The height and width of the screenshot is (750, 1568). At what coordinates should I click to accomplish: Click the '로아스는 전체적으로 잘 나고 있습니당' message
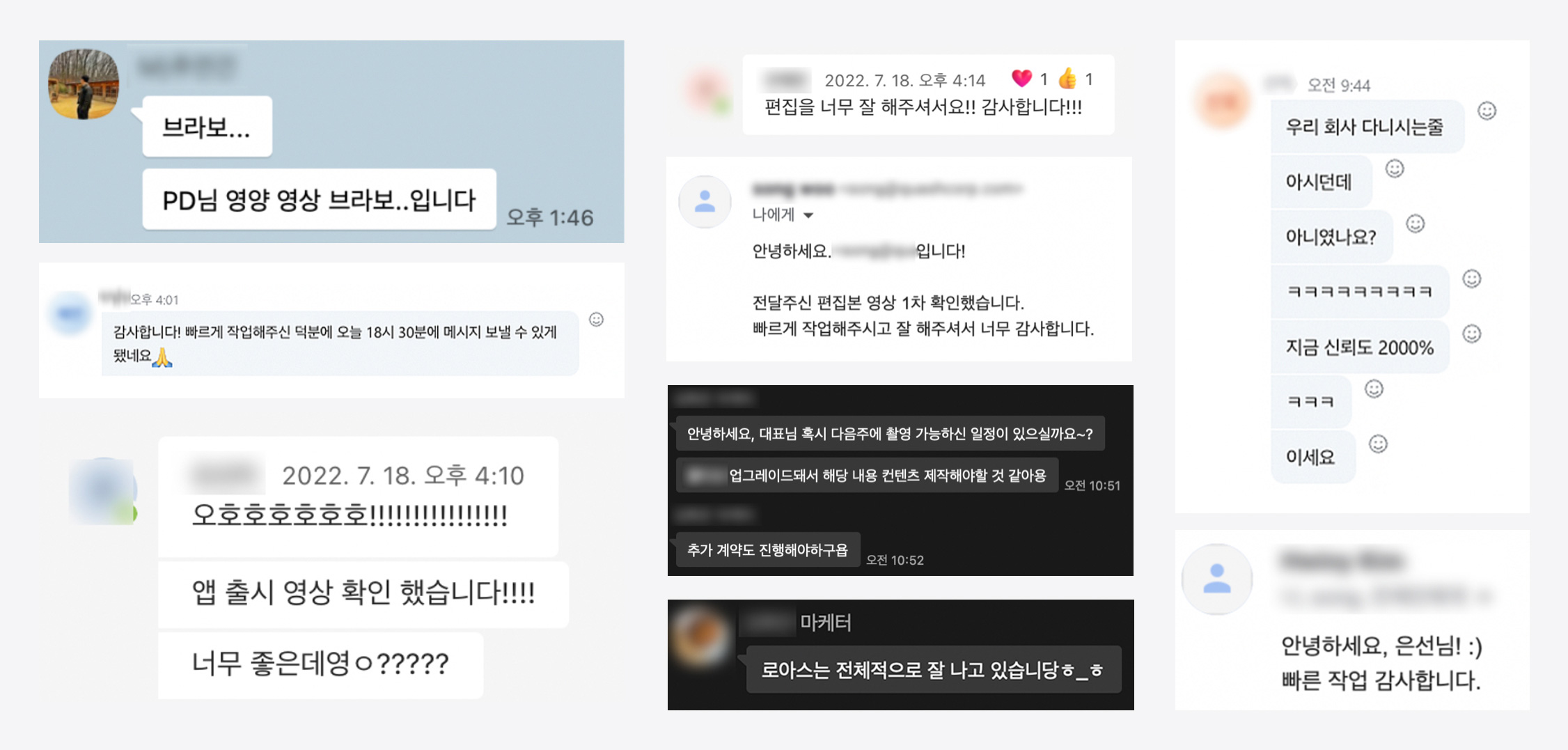click(x=933, y=670)
